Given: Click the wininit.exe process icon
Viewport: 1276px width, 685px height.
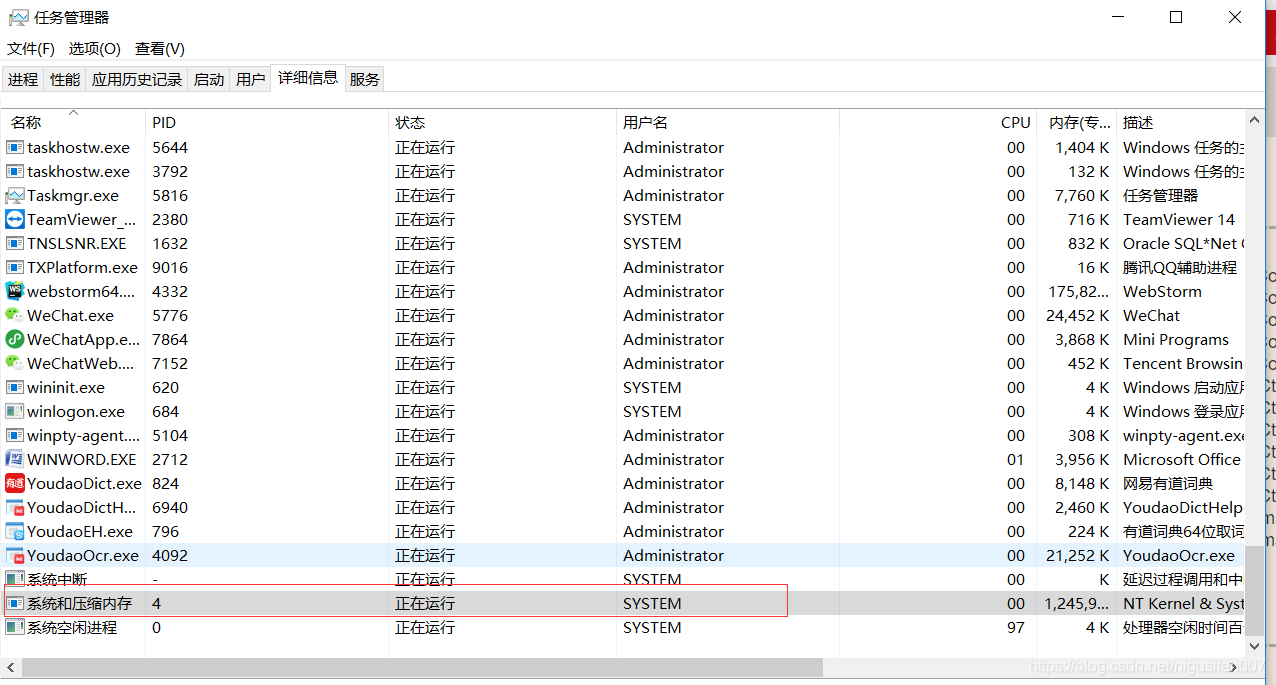Looking at the screenshot, I should coord(15,387).
